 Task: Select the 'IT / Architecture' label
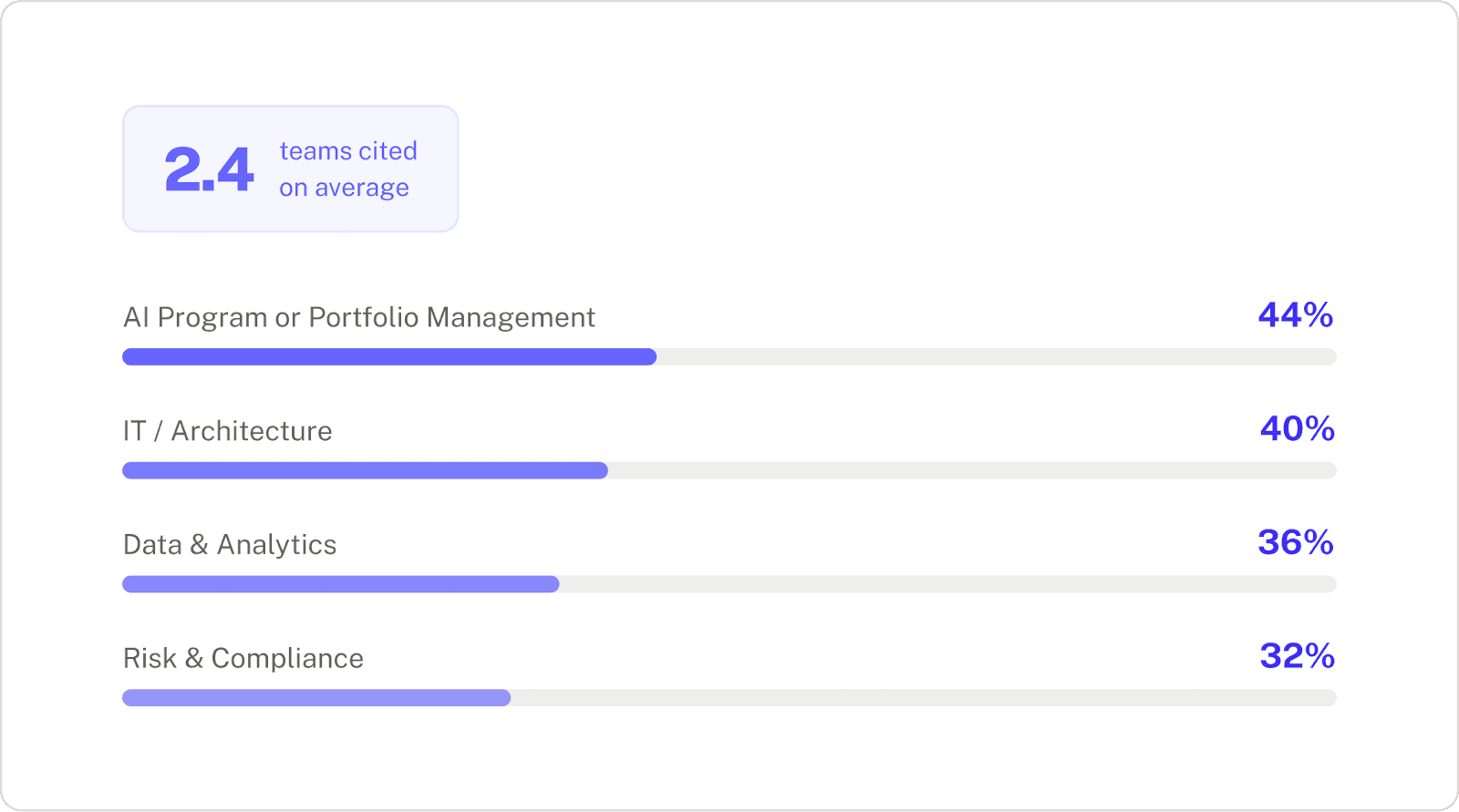pos(227,431)
